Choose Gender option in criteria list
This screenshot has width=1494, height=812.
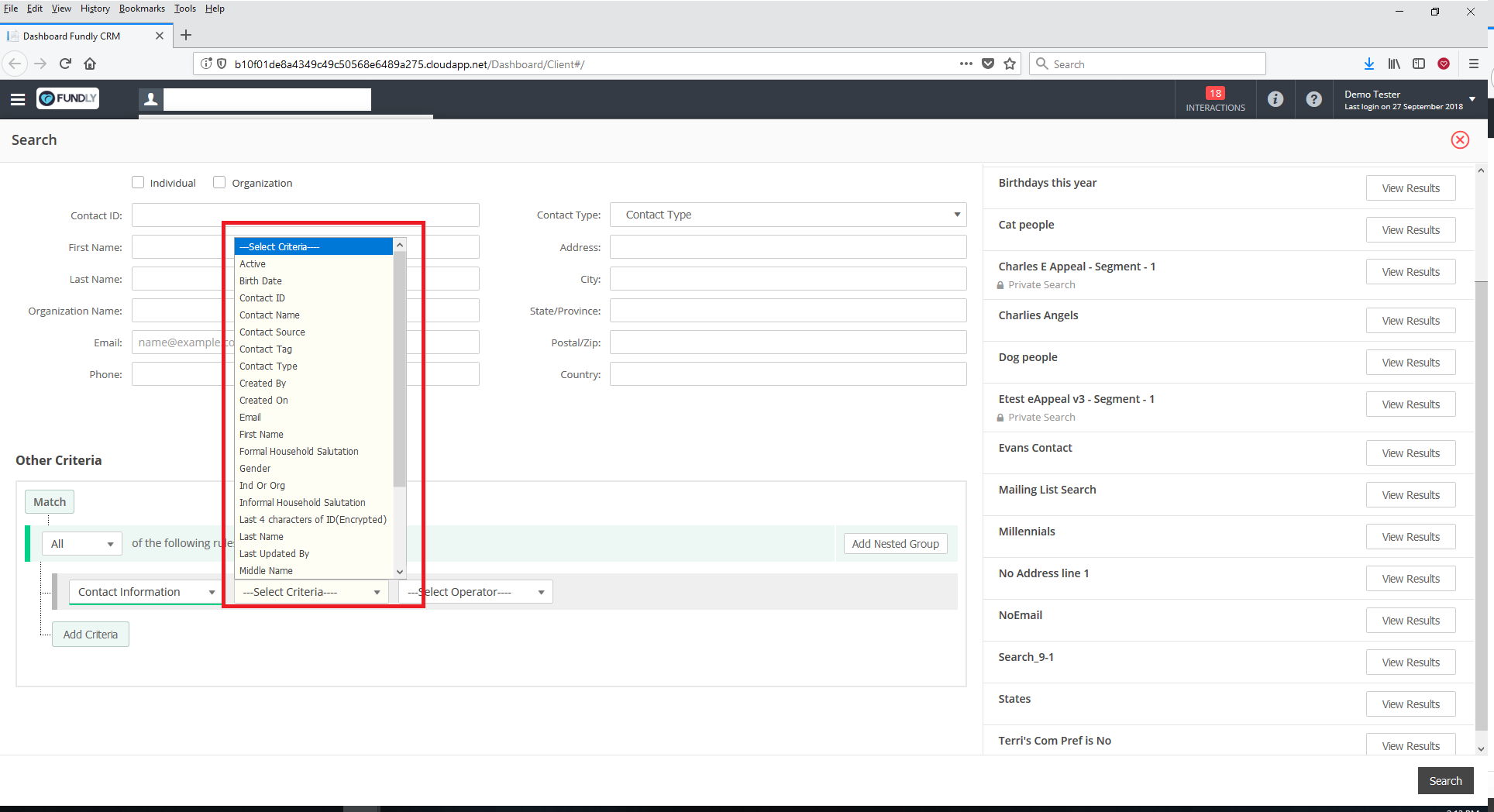(255, 469)
